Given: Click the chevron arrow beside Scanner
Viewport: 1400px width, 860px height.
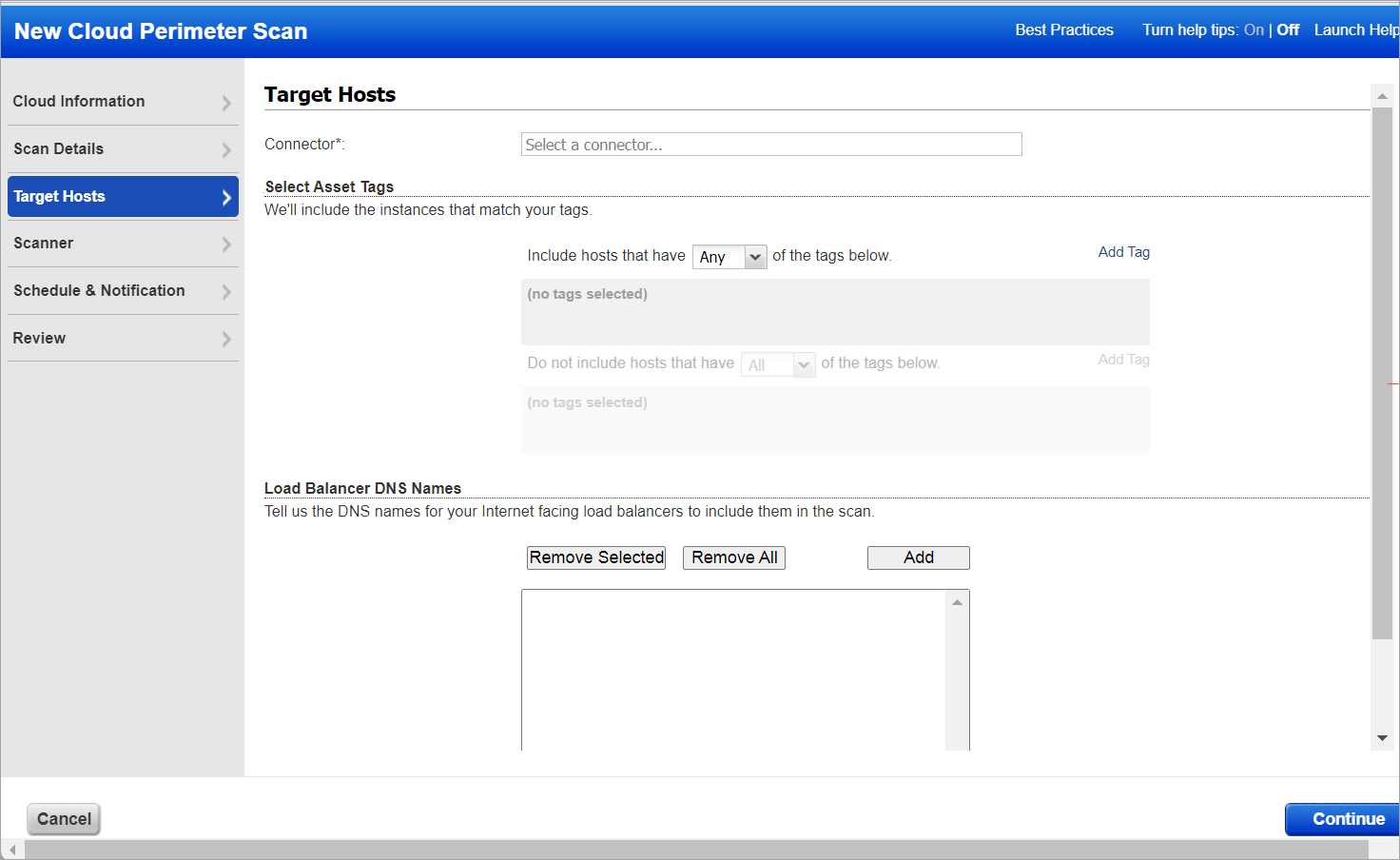Looking at the screenshot, I should 226,244.
